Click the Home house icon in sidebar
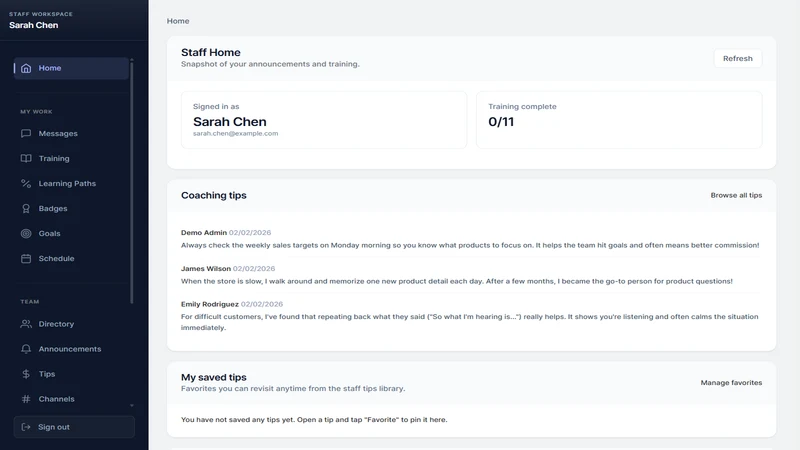The image size is (800, 450). [26, 68]
